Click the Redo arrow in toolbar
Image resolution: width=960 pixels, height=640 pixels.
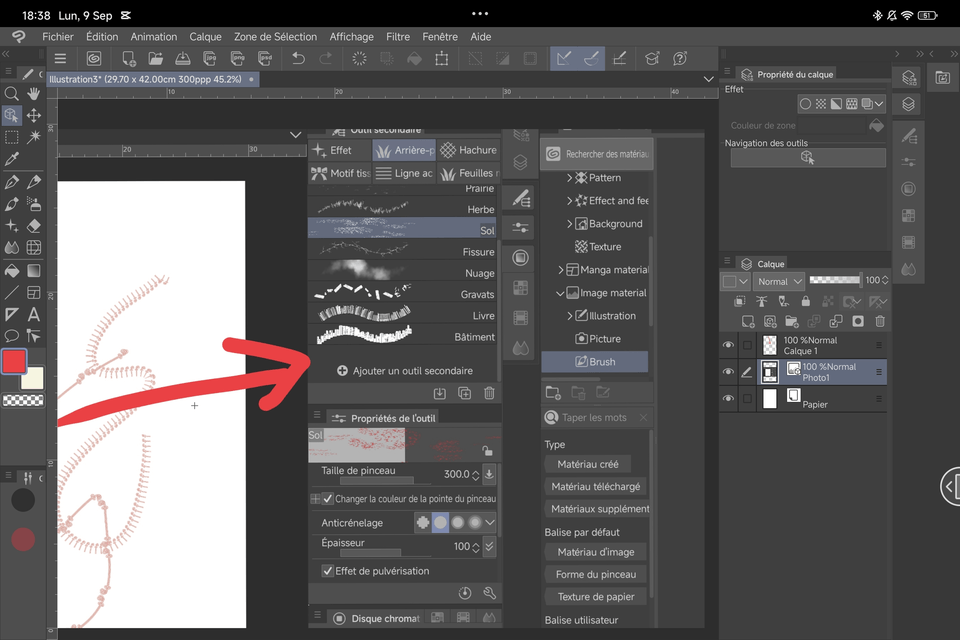click(326, 59)
